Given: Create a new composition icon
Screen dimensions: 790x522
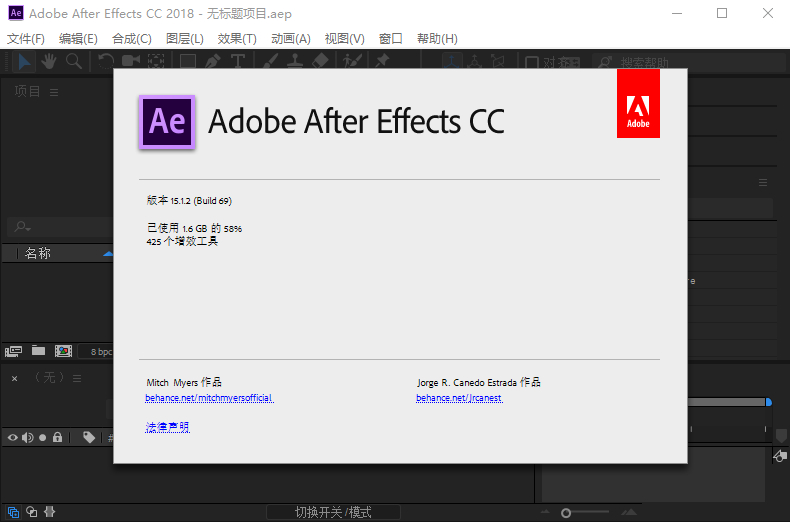Looking at the screenshot, I should pyautogui.click(x=63, y=351).
